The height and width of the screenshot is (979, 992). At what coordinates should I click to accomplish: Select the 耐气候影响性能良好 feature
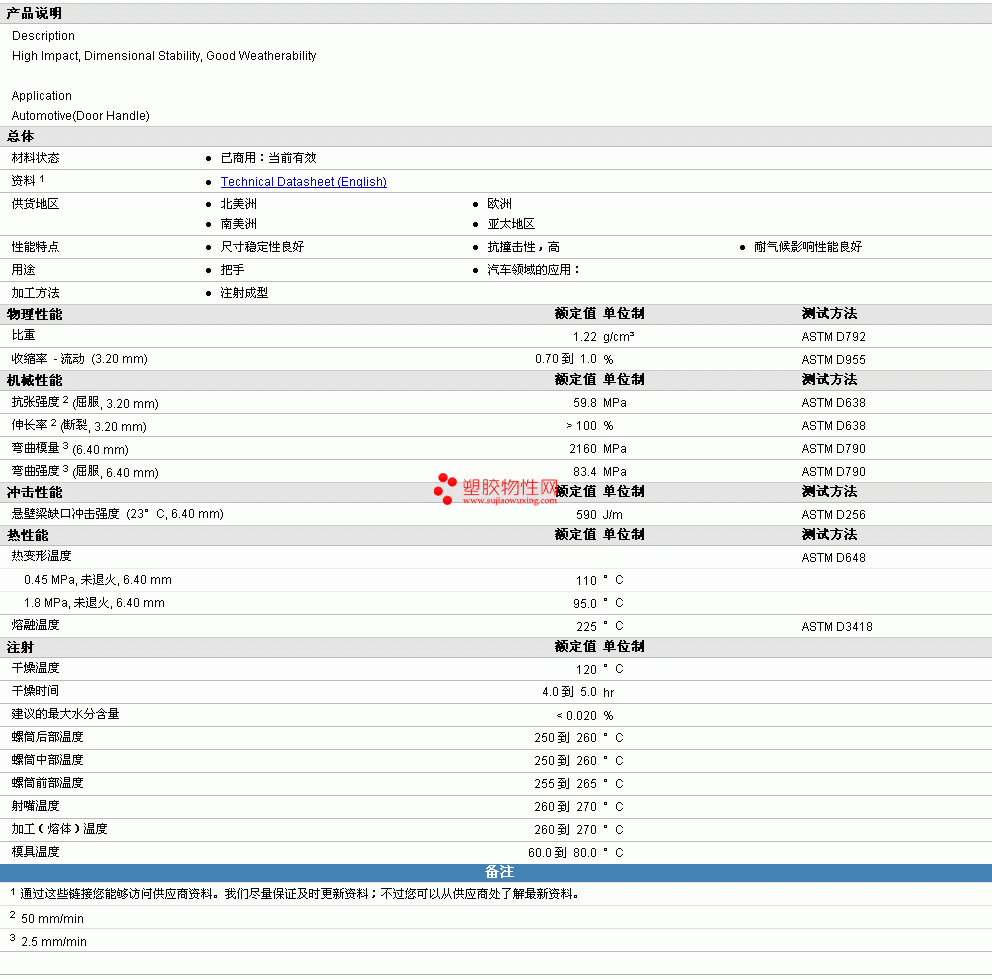click(x=807, y=247)
